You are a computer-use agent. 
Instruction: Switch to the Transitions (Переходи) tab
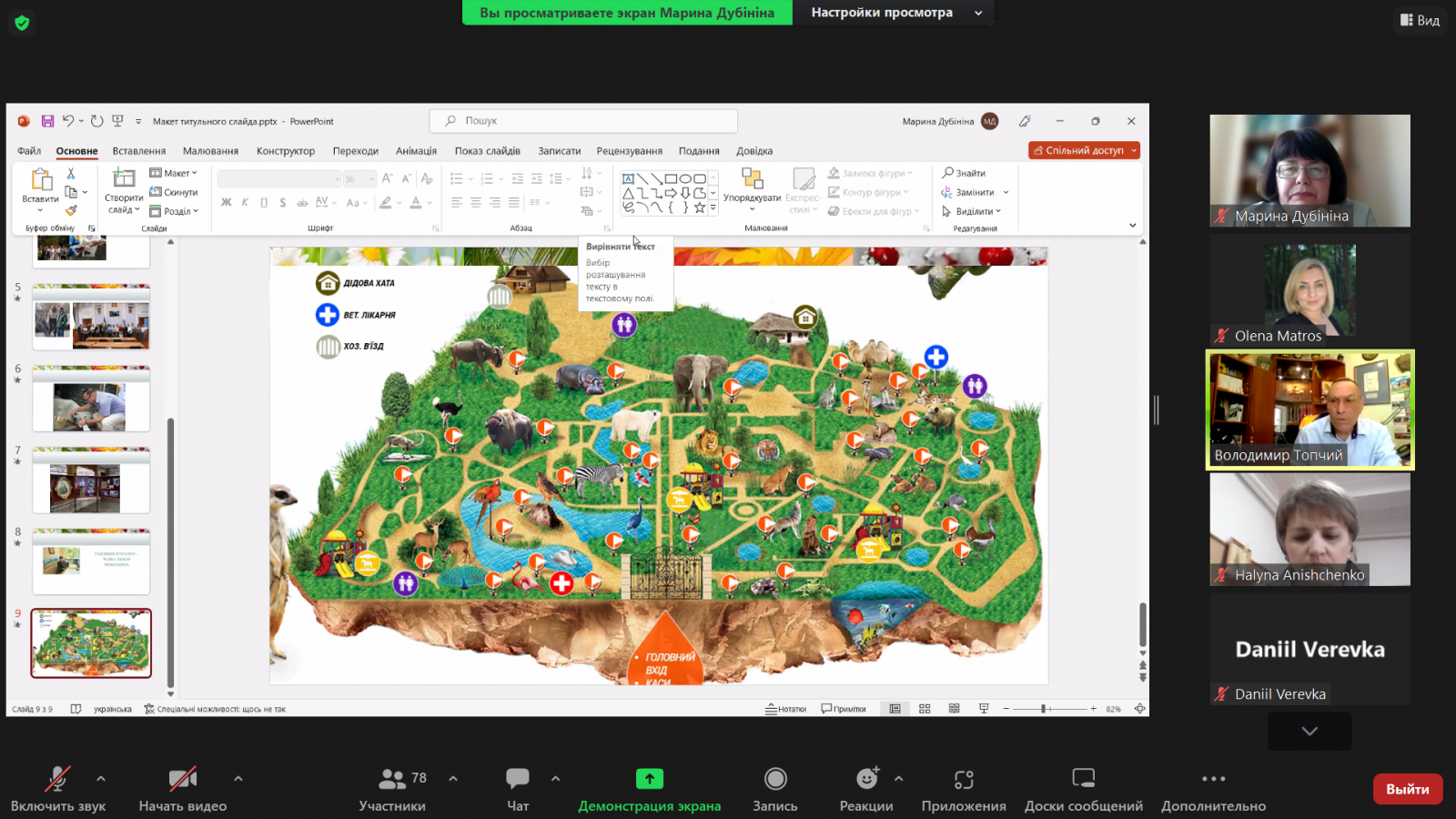[x=356, y=151]
